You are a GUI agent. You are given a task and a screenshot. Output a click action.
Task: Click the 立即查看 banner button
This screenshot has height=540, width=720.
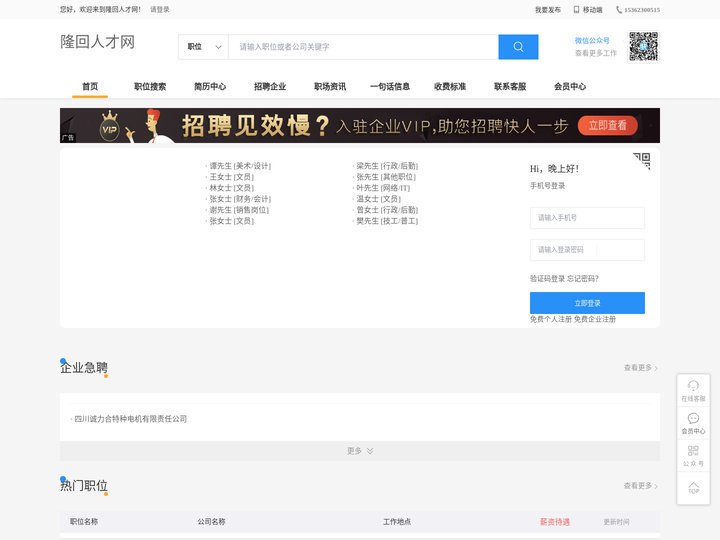608,125
